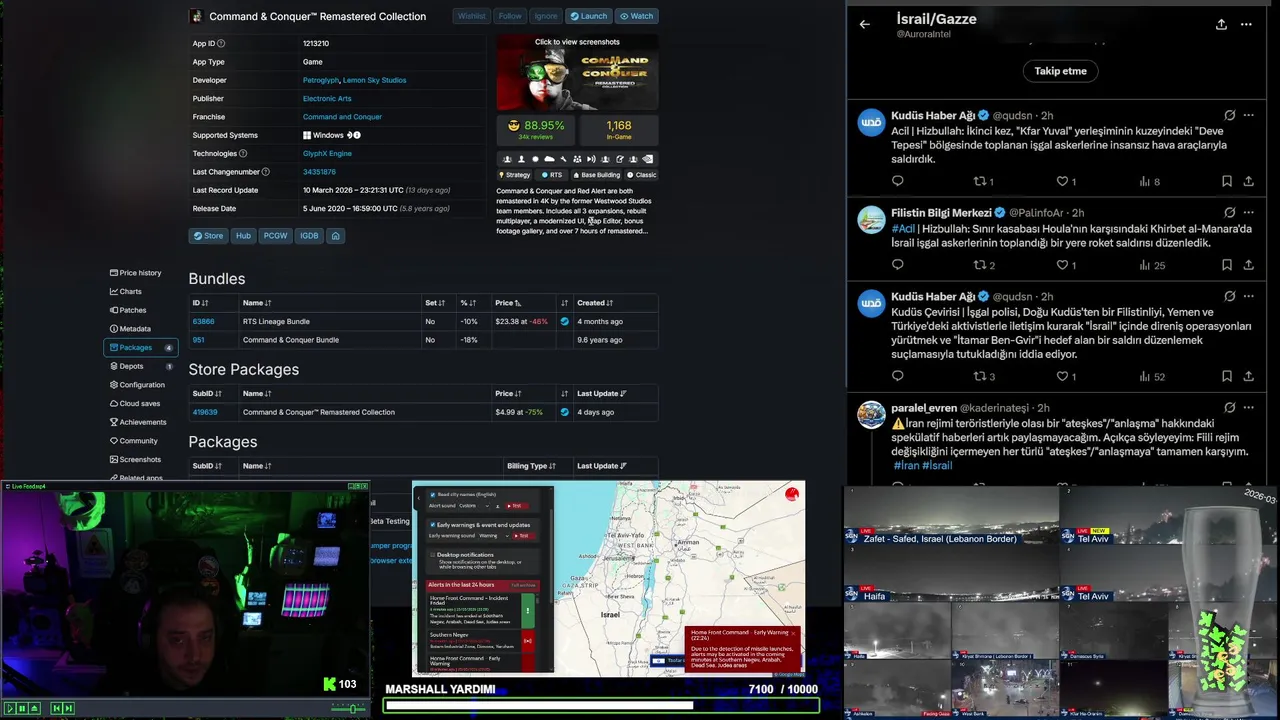Click info icon next to Technologies
The image size is (1280, 720).
(x=243, y=153)
